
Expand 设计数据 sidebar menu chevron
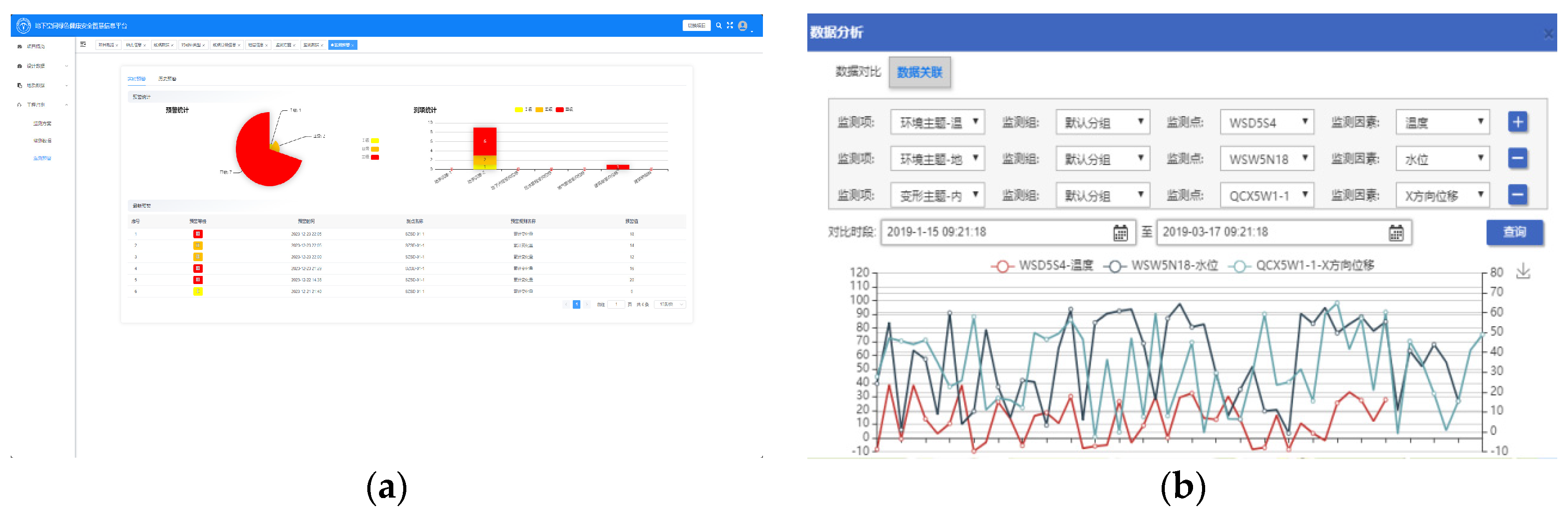coord(66,66)
